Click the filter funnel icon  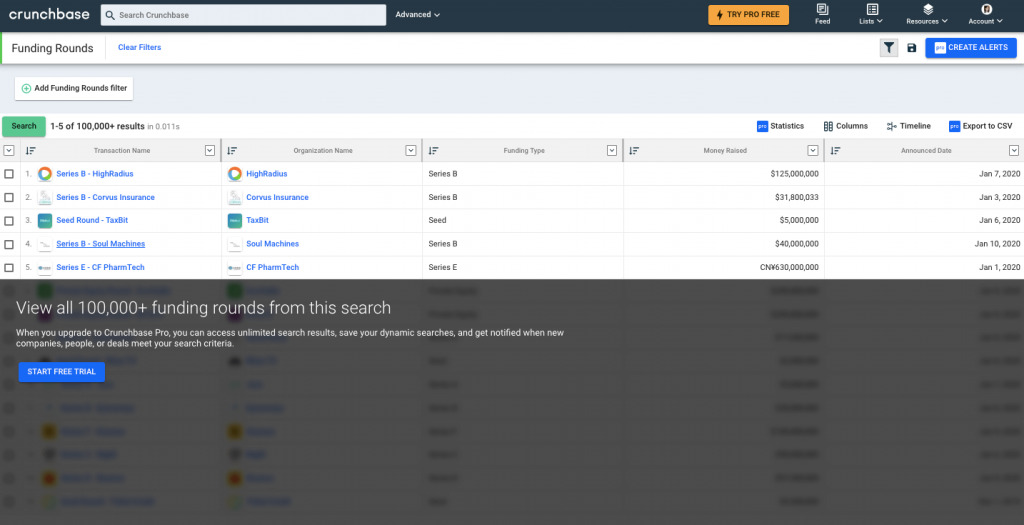click(888, 48)
